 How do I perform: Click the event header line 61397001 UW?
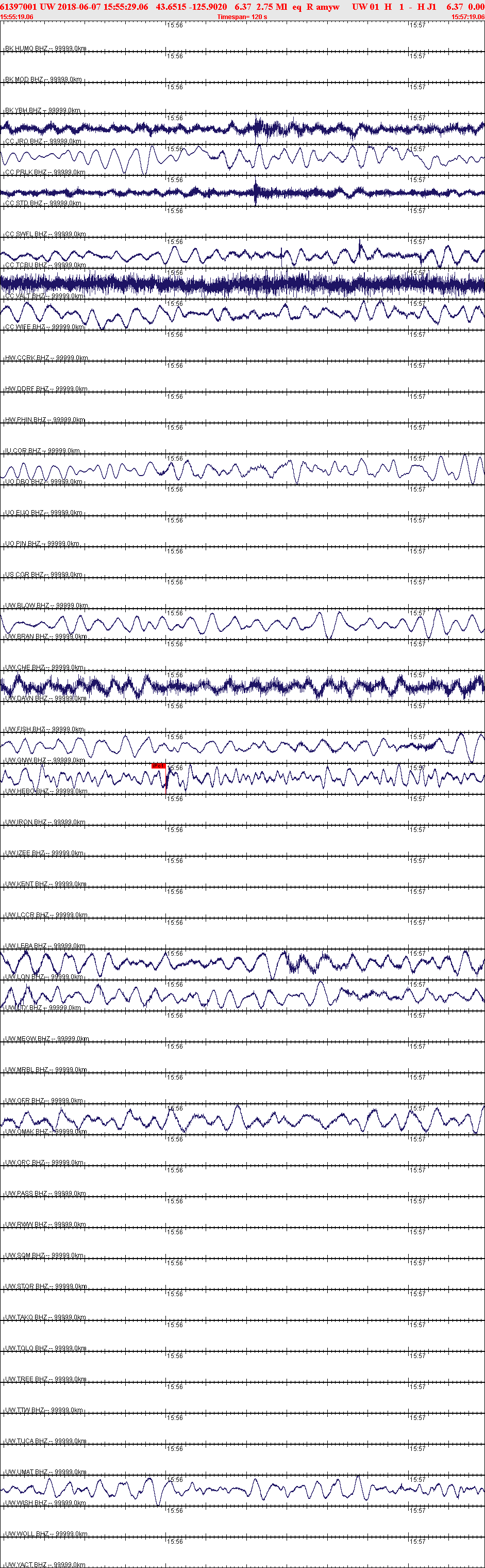242,6
